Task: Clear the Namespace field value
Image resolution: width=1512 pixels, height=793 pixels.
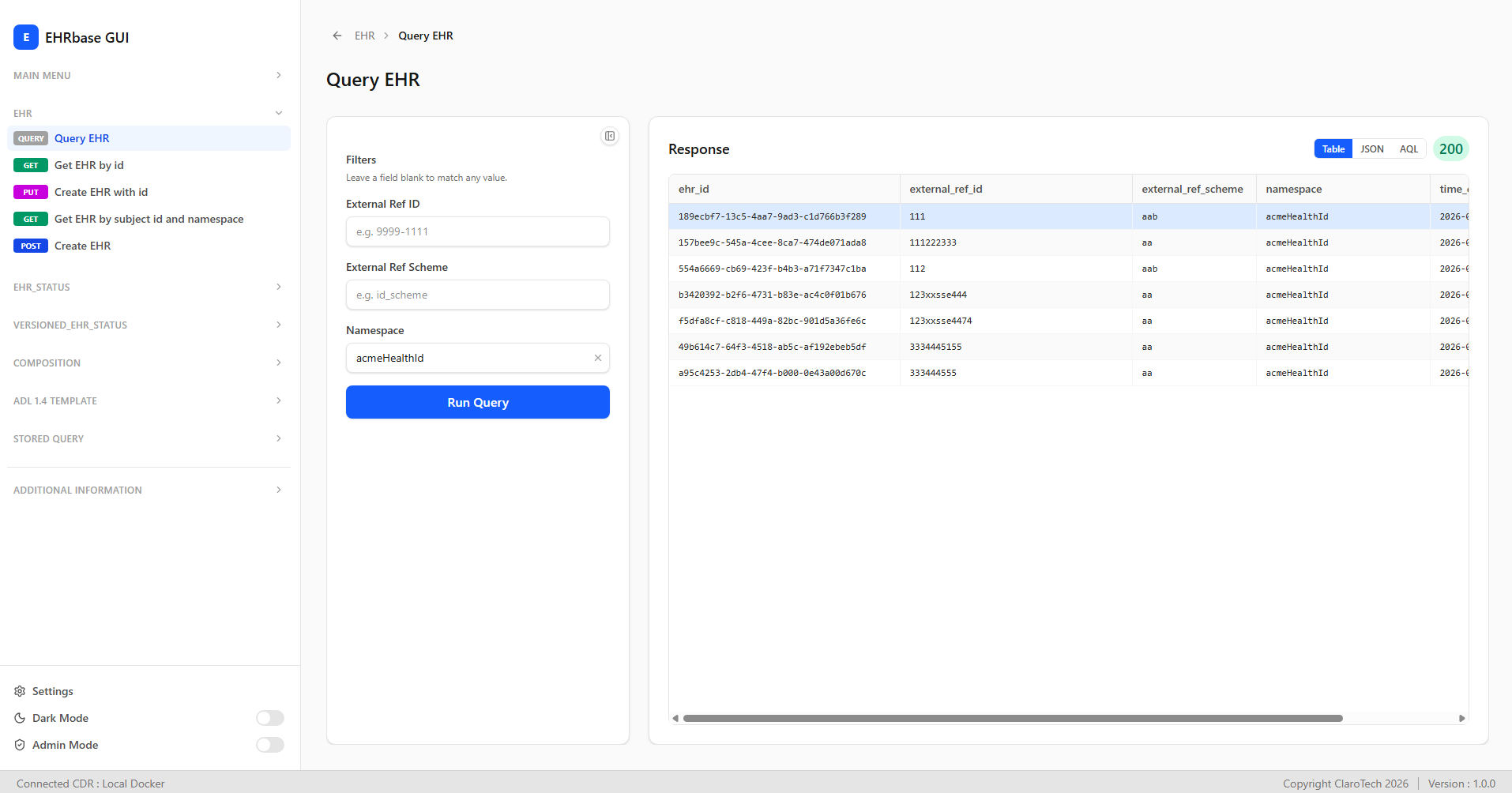Action: [598, 358]
